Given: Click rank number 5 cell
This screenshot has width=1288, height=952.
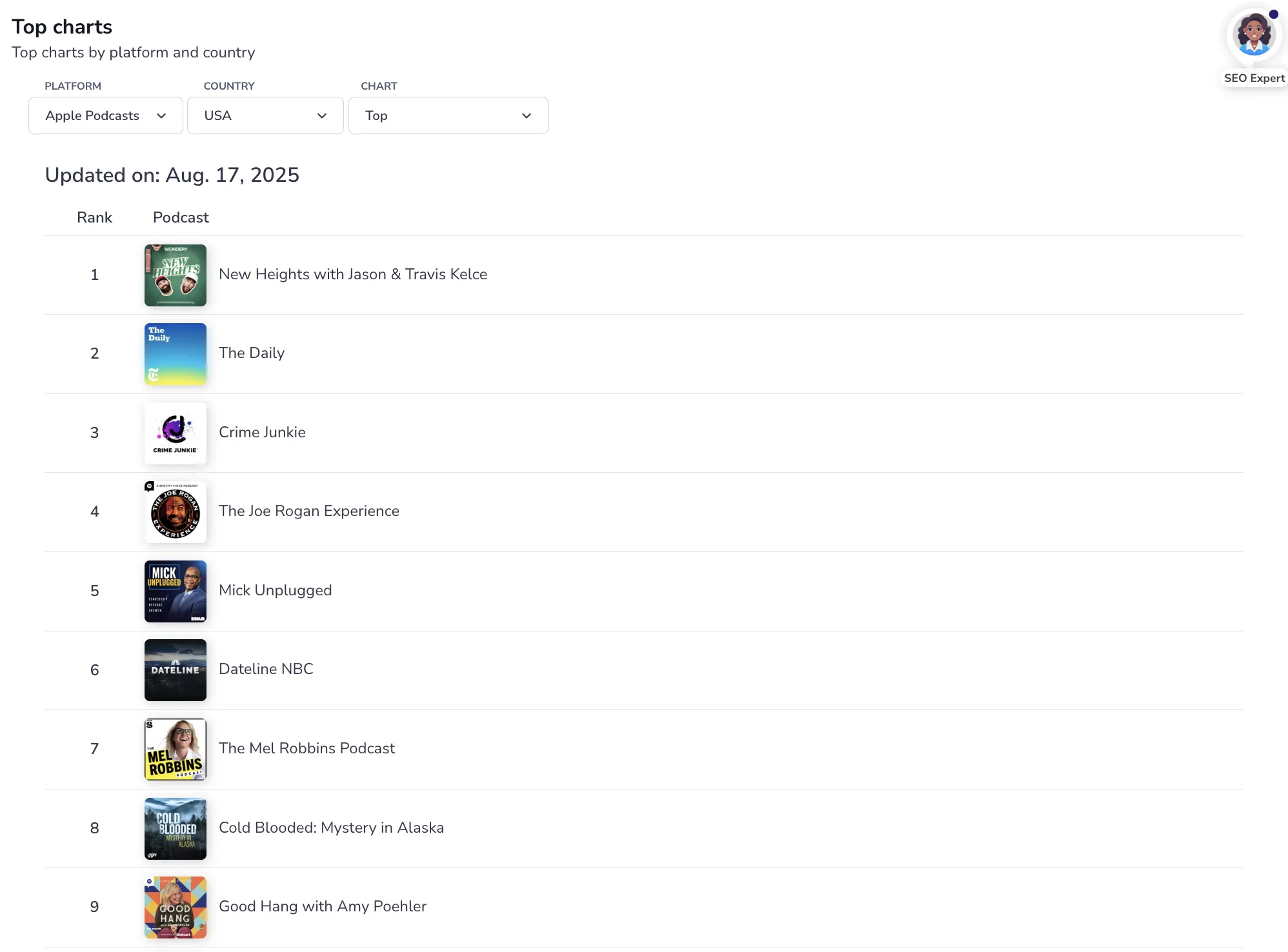Looking at the screenshot, I should [94, 591].
